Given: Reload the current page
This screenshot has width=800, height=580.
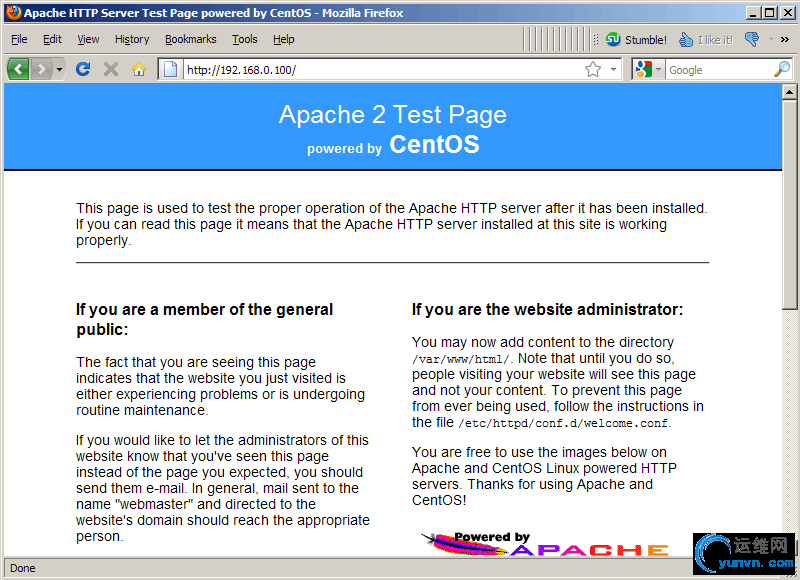Looking at the screenshot, I should coord(83,69).
